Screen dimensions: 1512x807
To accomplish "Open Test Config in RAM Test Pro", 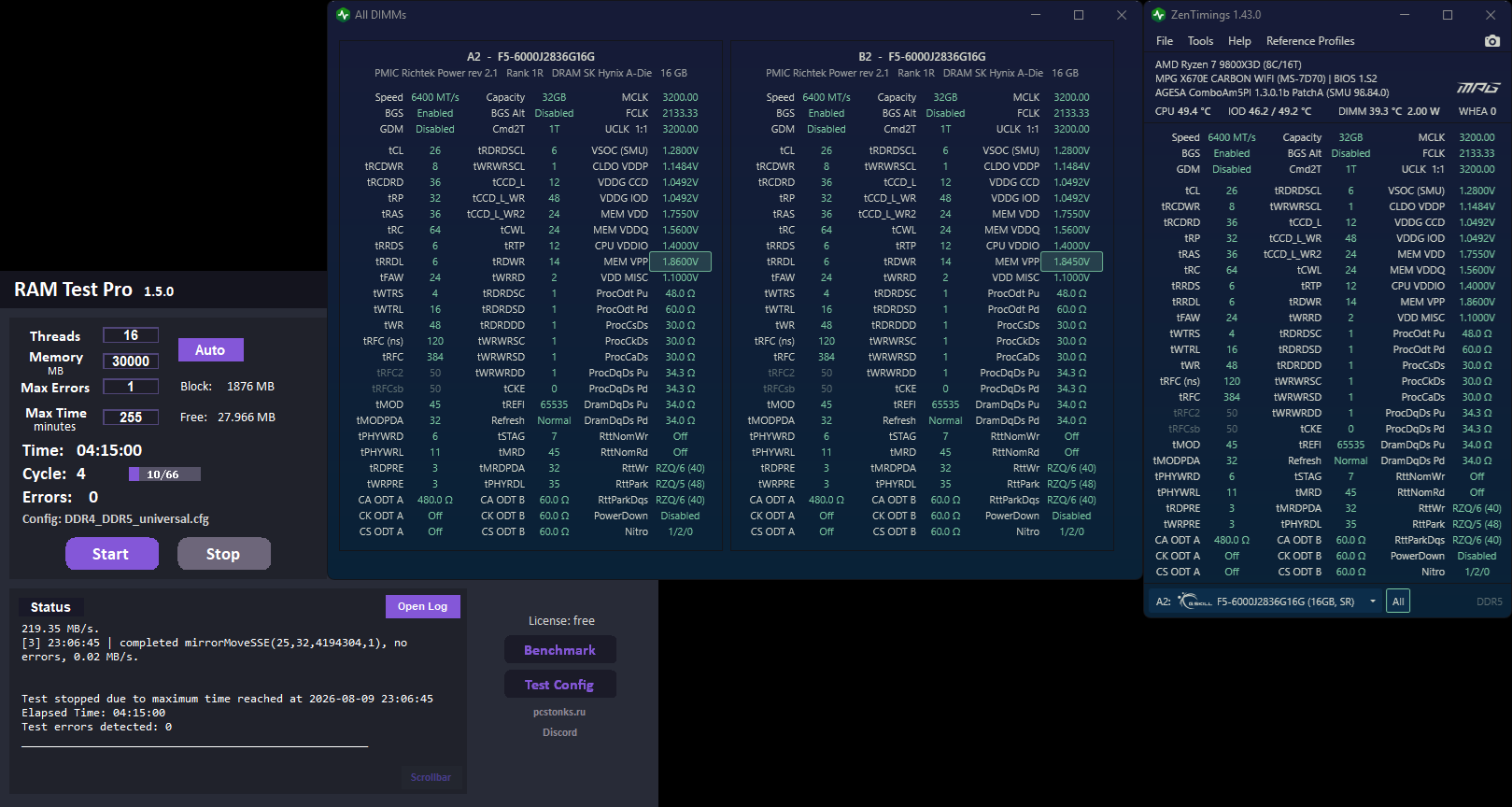I will 559,685.
